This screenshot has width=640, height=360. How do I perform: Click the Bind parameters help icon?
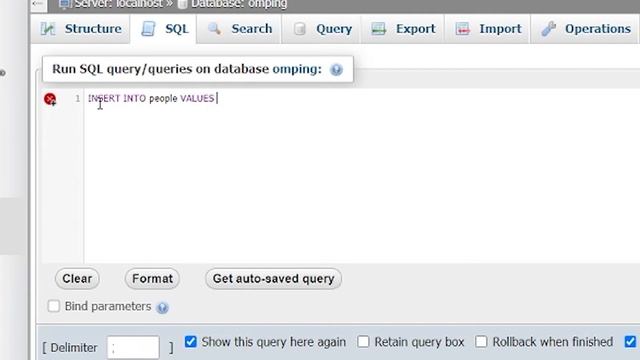[x=162, y=307]
